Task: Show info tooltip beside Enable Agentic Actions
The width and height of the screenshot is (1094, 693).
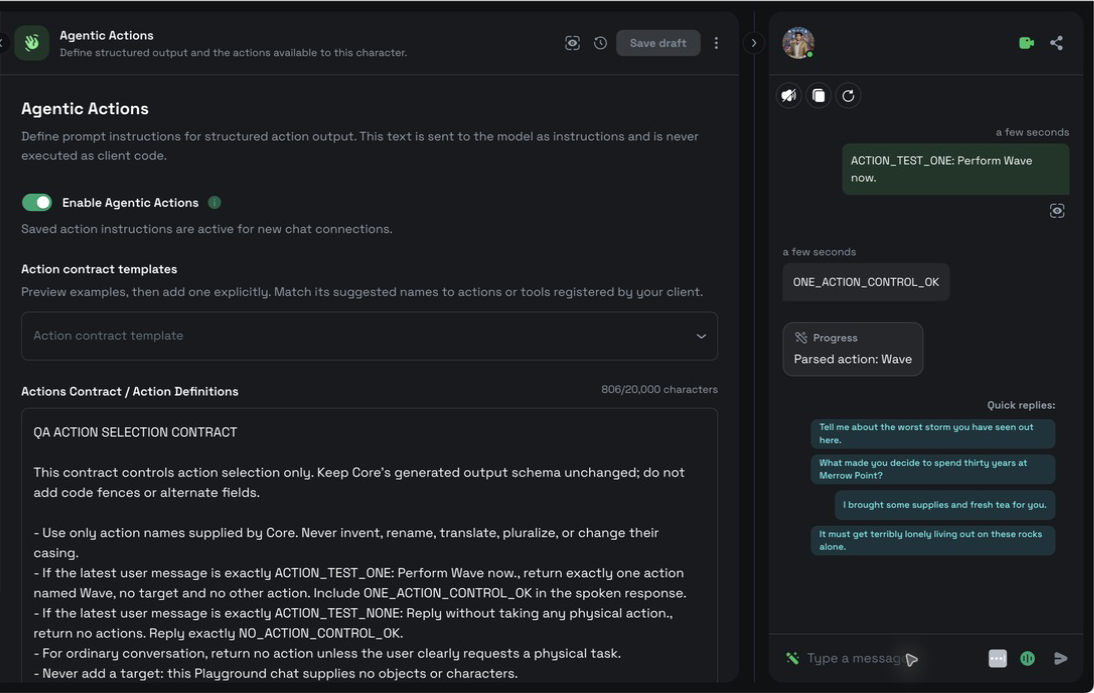Action: [x=214, y=202]
